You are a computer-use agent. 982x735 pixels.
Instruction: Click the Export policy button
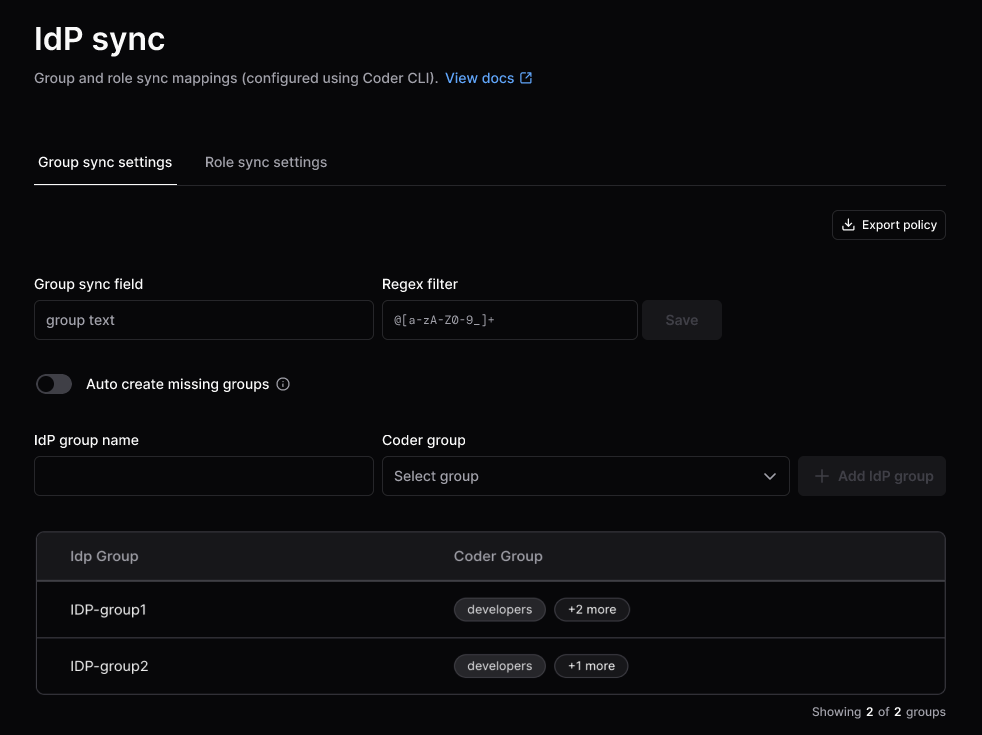coord(889,225)
